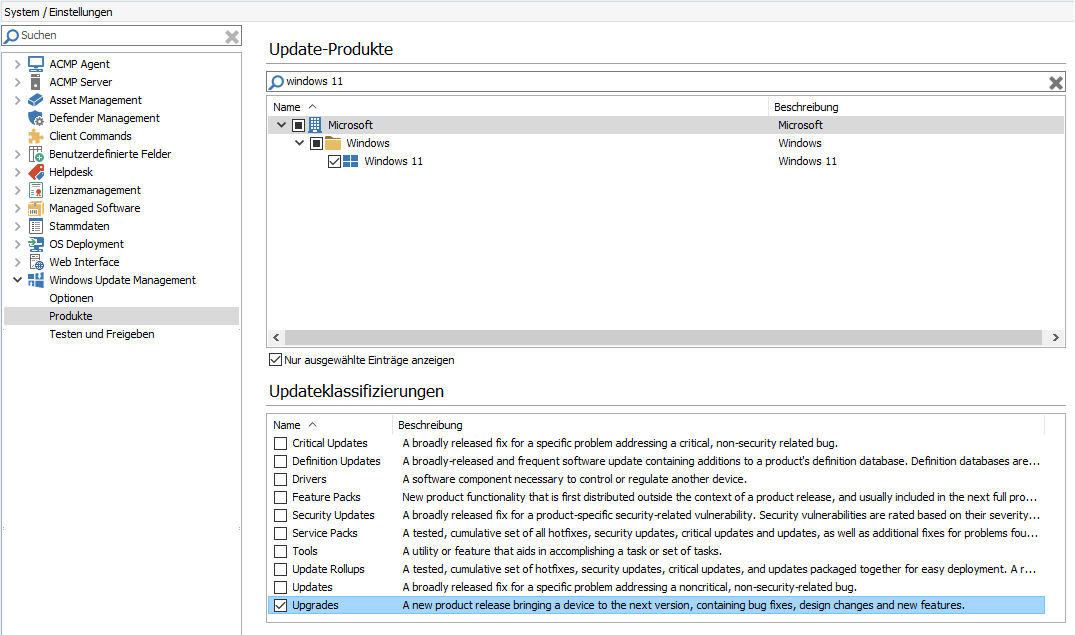Image resolution: width=1075 pixels, height=635 pixels.
Task: Click the classifications Beschreibung column header
Action: [x=718, y=425]
